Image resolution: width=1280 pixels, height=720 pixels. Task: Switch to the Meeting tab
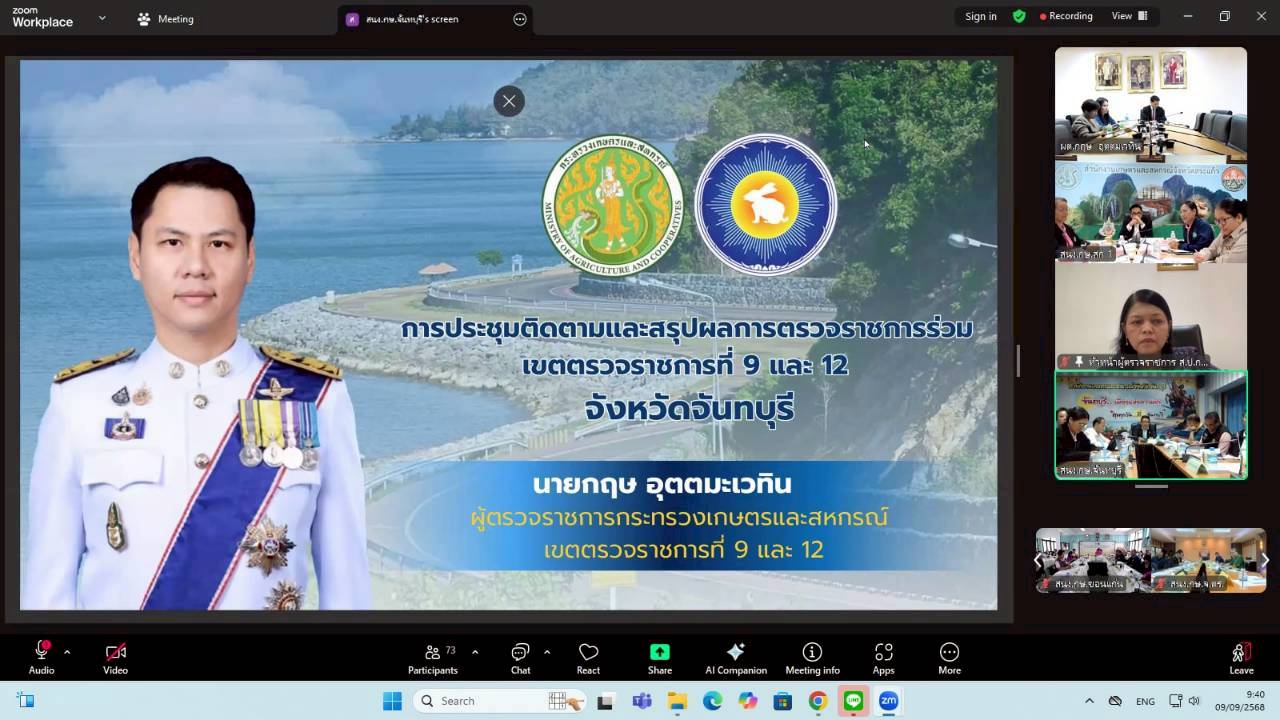(166, 19)
